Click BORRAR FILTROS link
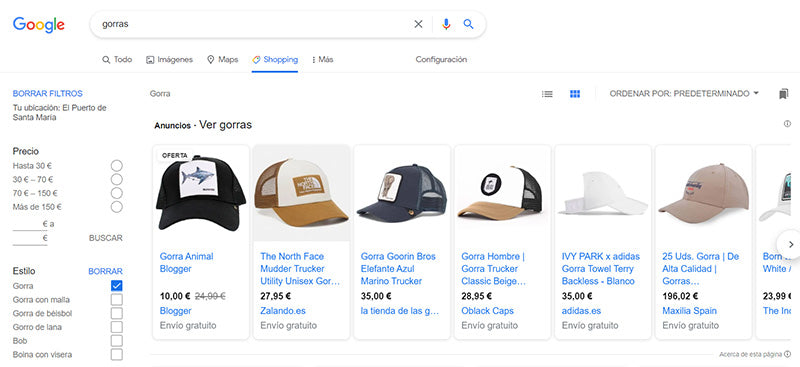800x367 pixels. 47,94
